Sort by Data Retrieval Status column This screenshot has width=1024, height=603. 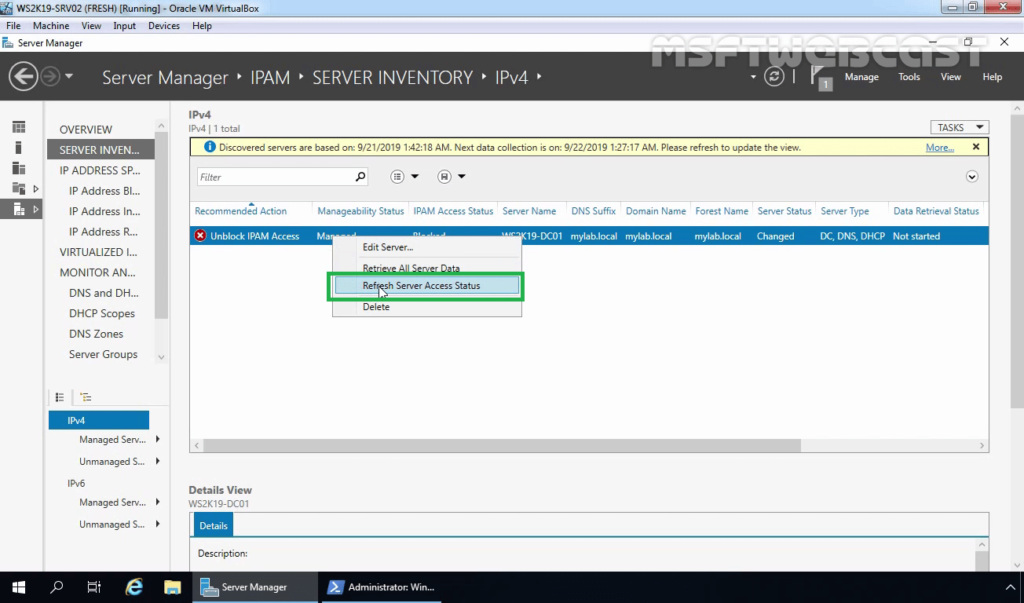936,211
